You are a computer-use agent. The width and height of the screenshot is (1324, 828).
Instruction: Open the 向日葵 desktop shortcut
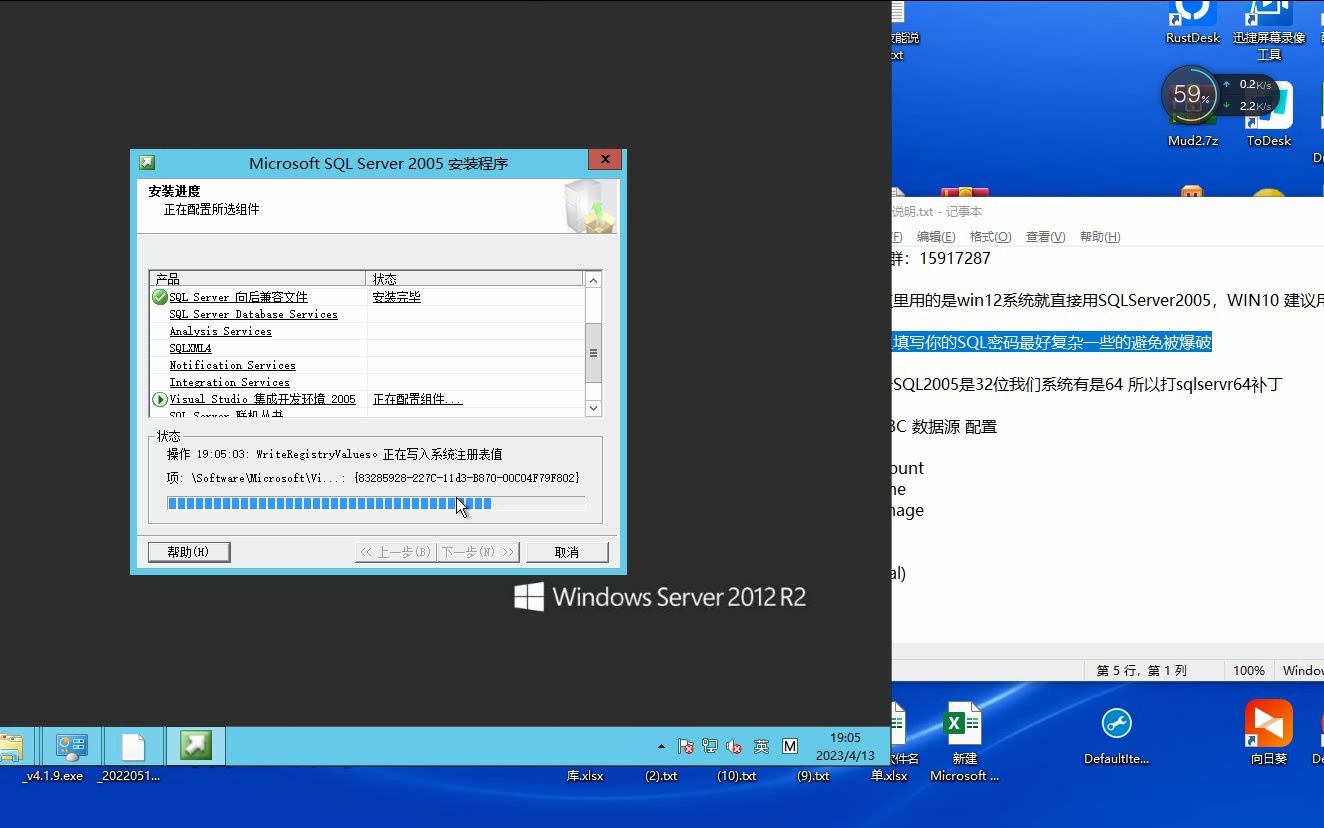[x=1268, y=732]
